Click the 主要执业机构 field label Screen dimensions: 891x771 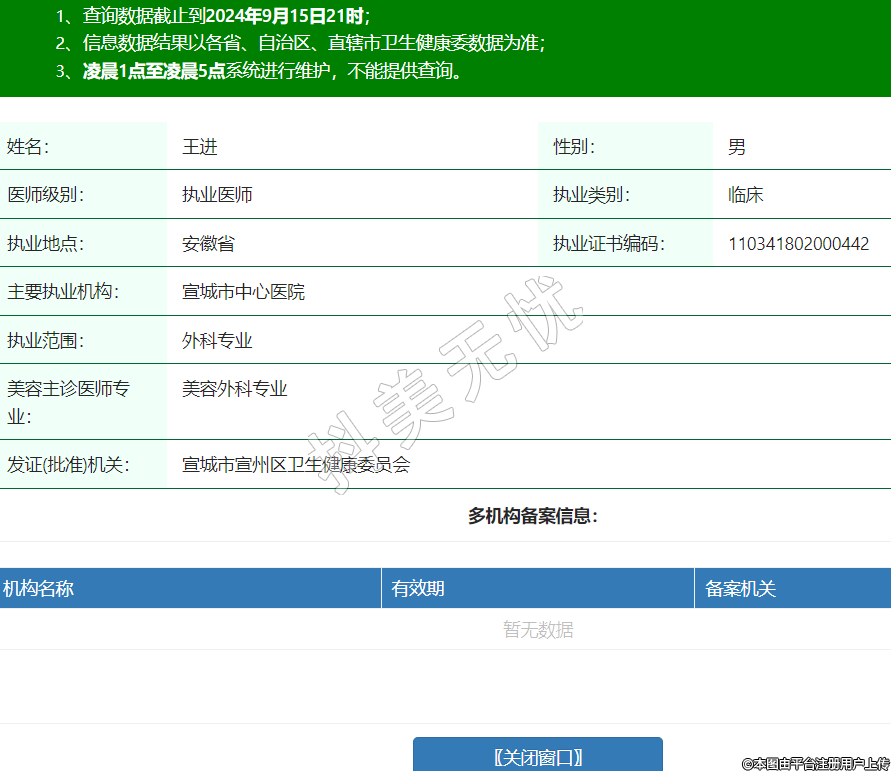(62, 292)
